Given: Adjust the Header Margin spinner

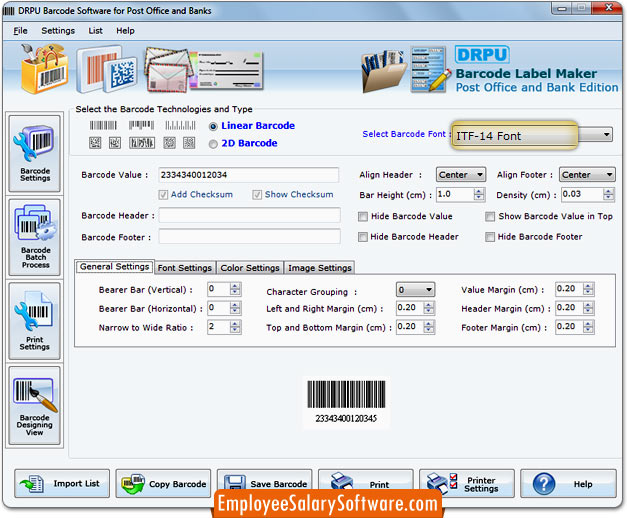Looking at the screenshot, I should (588, 308).
